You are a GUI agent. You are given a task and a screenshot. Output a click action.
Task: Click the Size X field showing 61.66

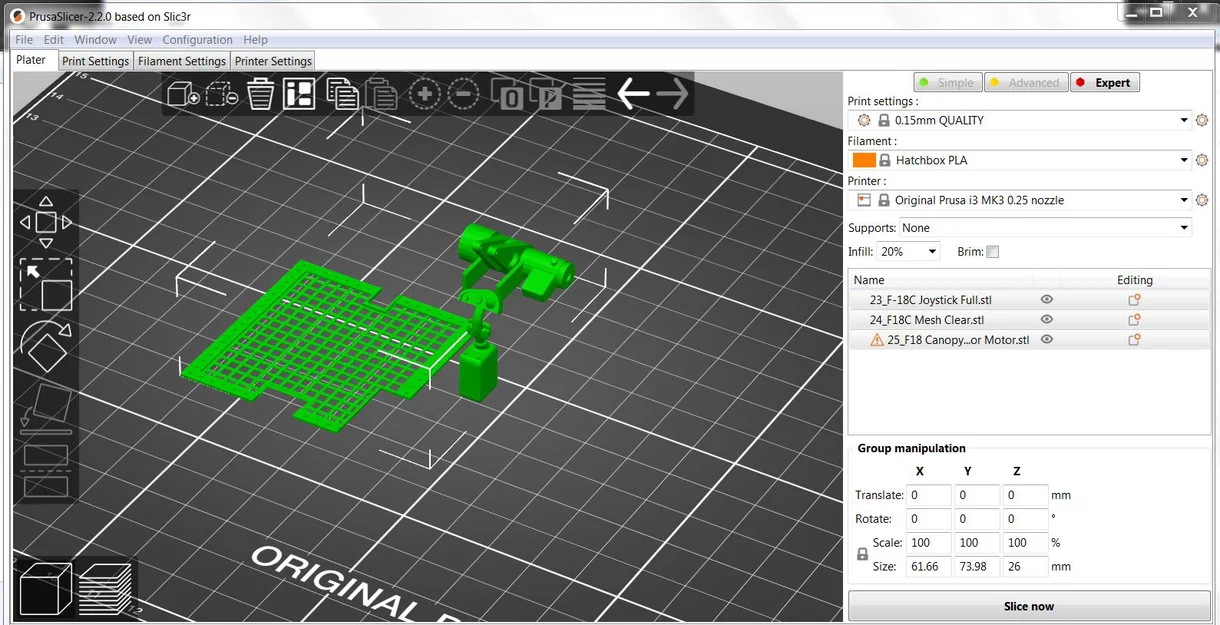tap(929, 567)
